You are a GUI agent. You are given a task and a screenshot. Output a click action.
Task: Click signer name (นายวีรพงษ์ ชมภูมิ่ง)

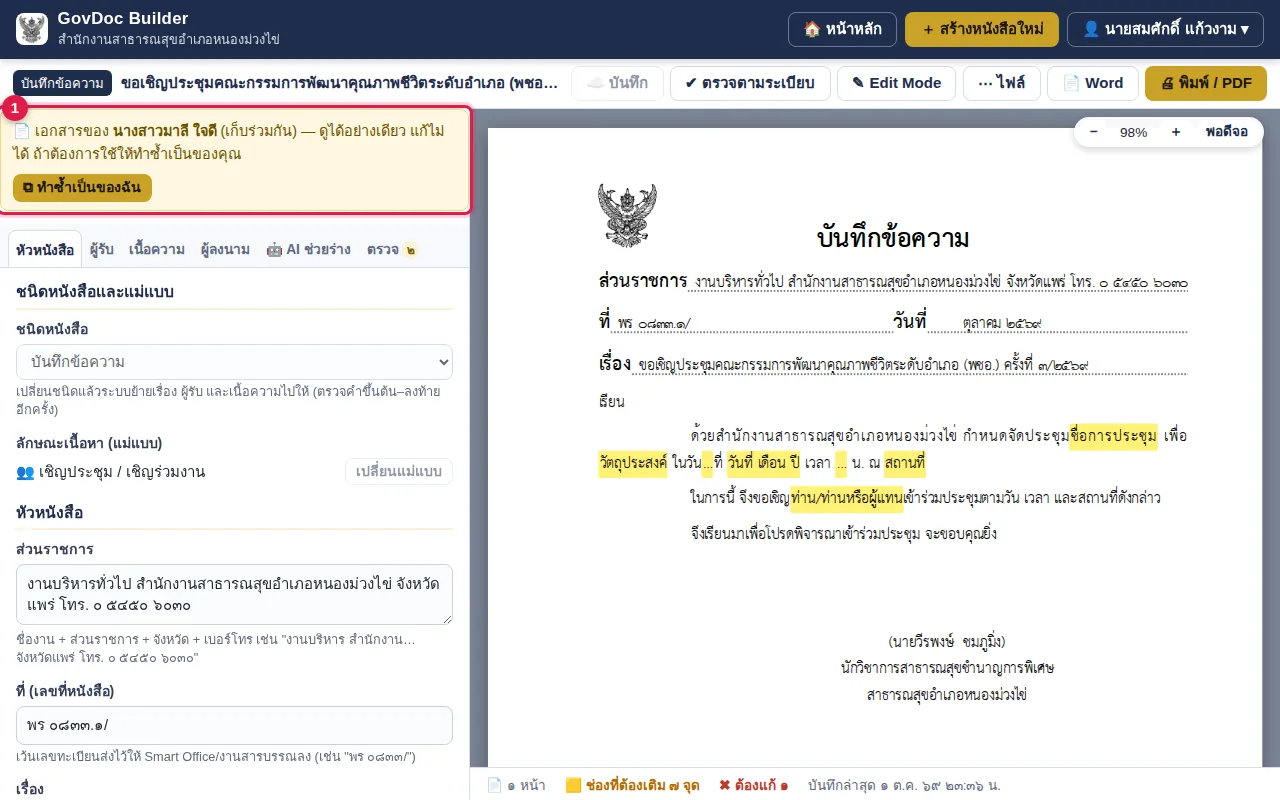[x=947, y=641]
